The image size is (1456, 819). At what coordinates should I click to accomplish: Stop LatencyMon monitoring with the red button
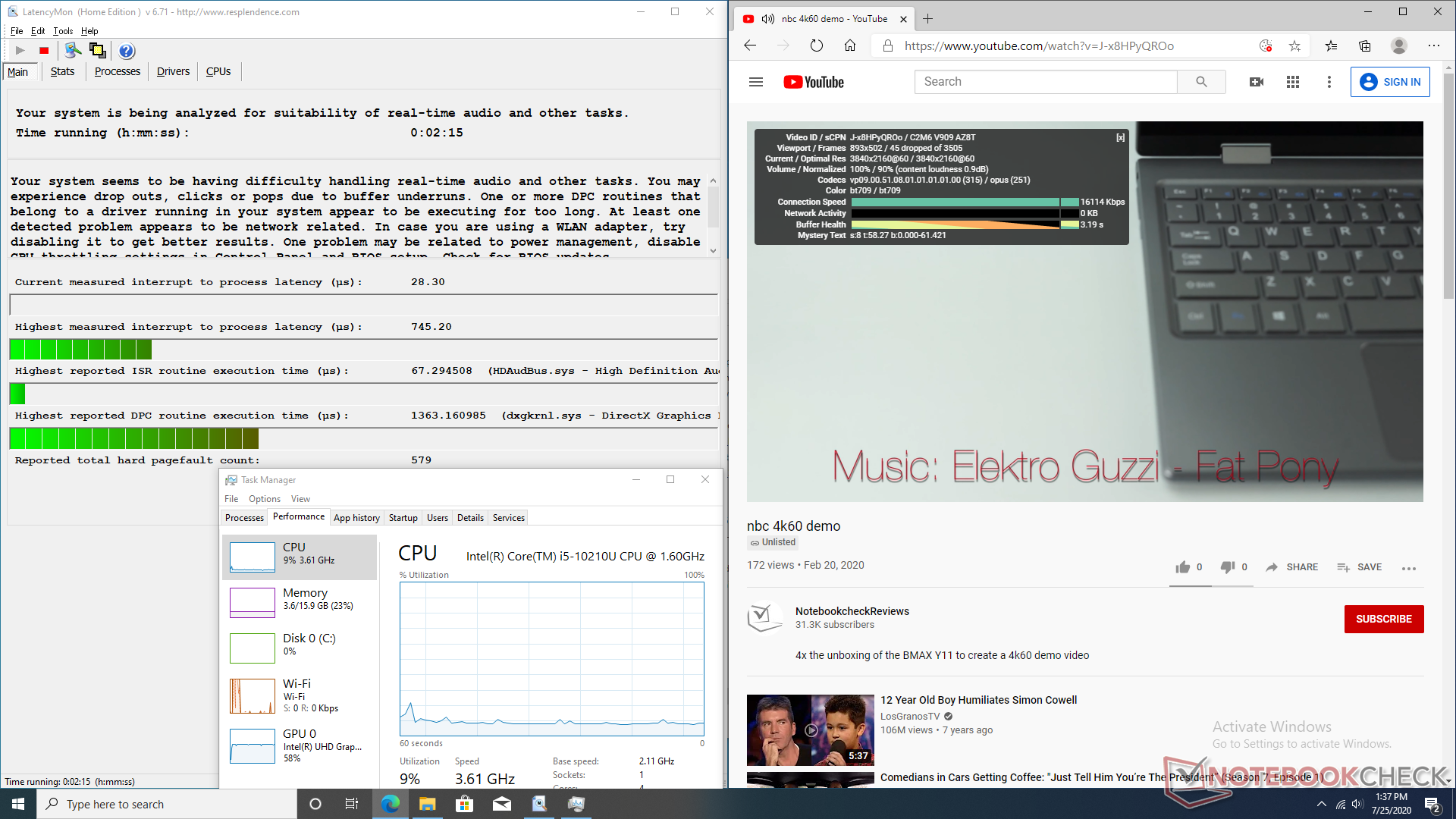pyautogui.click(x=44, y=51)
